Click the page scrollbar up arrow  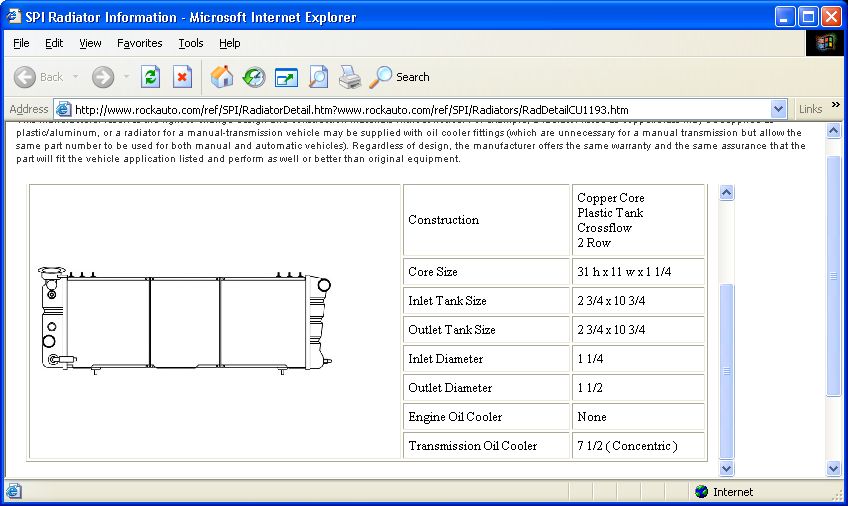point(833,130)
